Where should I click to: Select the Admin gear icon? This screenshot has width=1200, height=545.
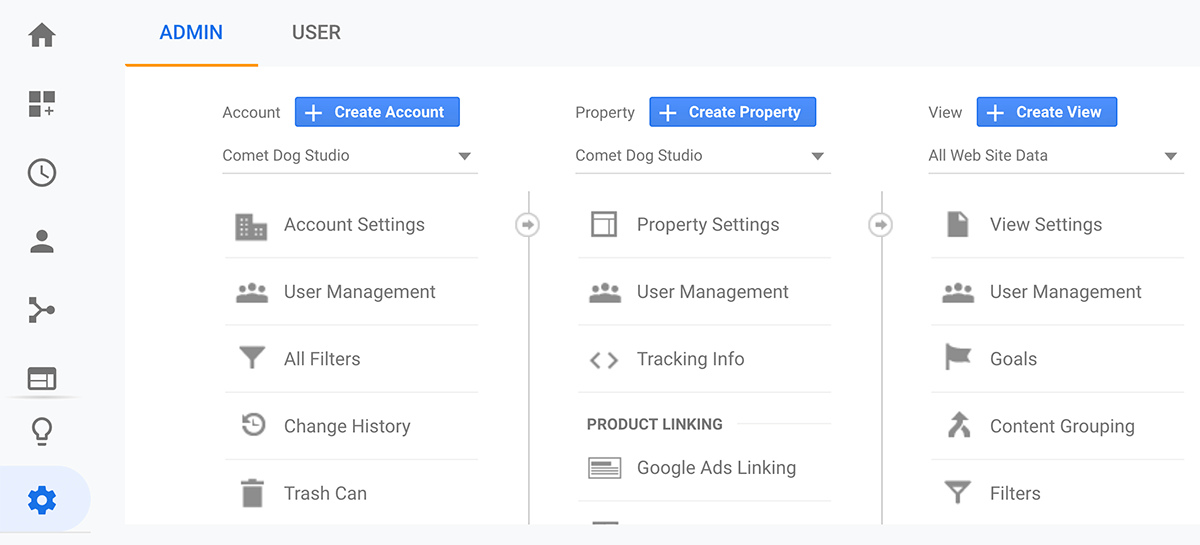point(42,500)
